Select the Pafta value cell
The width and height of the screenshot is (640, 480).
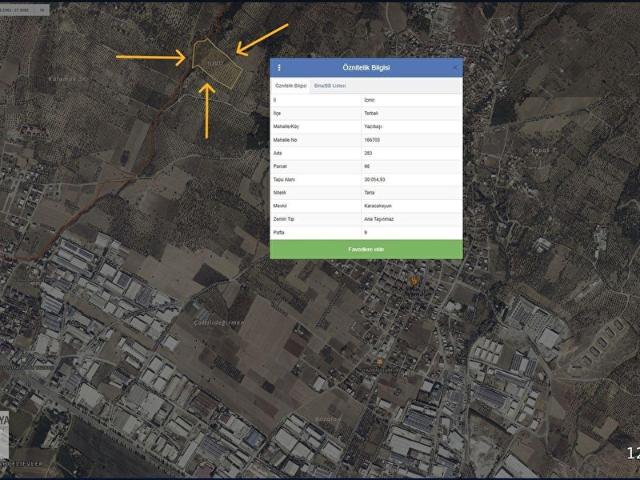pyautogui.click(x=411, y=232)
